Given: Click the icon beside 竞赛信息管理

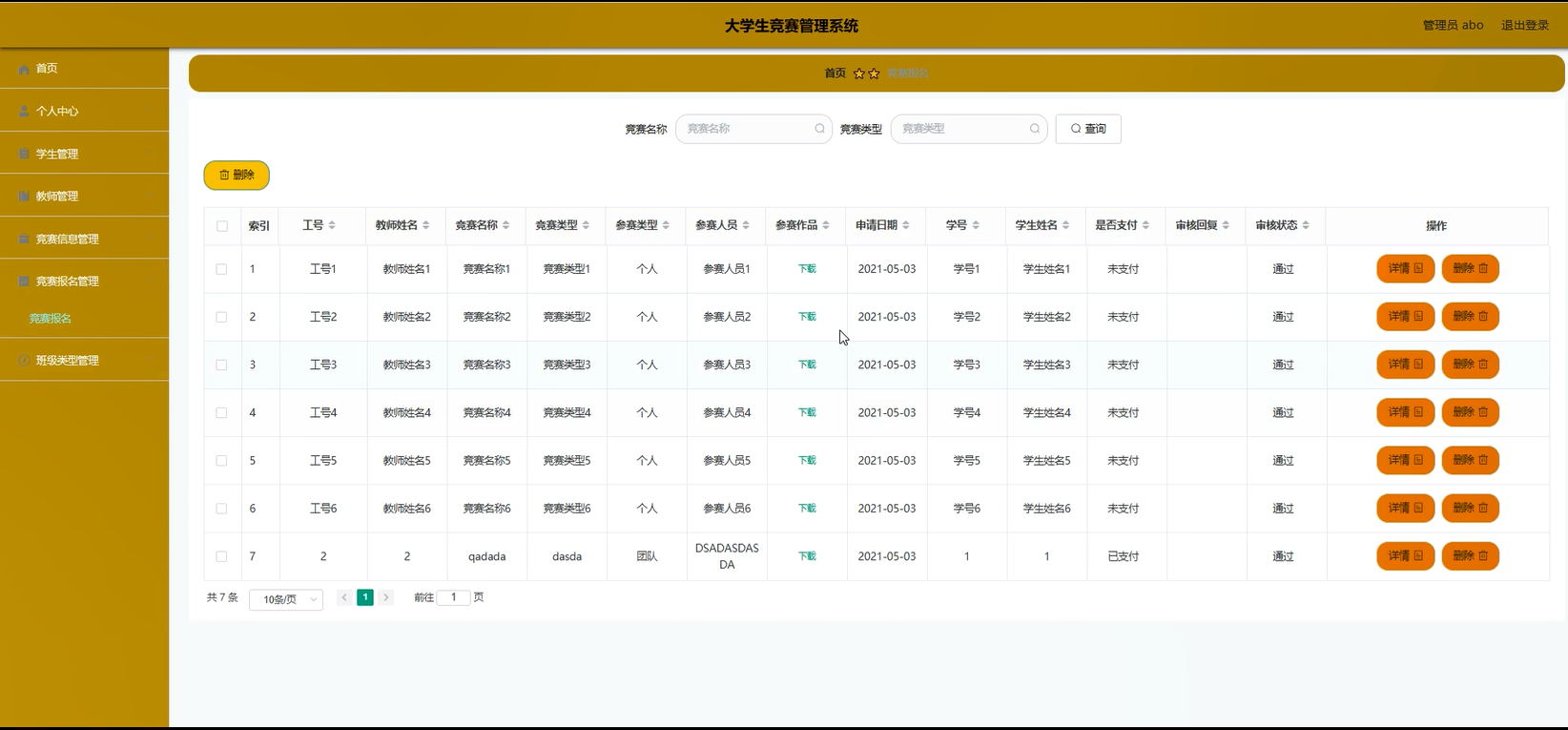Looking at the screenshot, I should coord(24,240).
